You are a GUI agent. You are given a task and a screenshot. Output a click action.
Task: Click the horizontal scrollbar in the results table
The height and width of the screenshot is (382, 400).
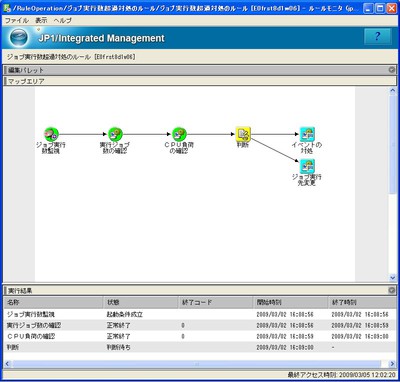click(197, 364)
